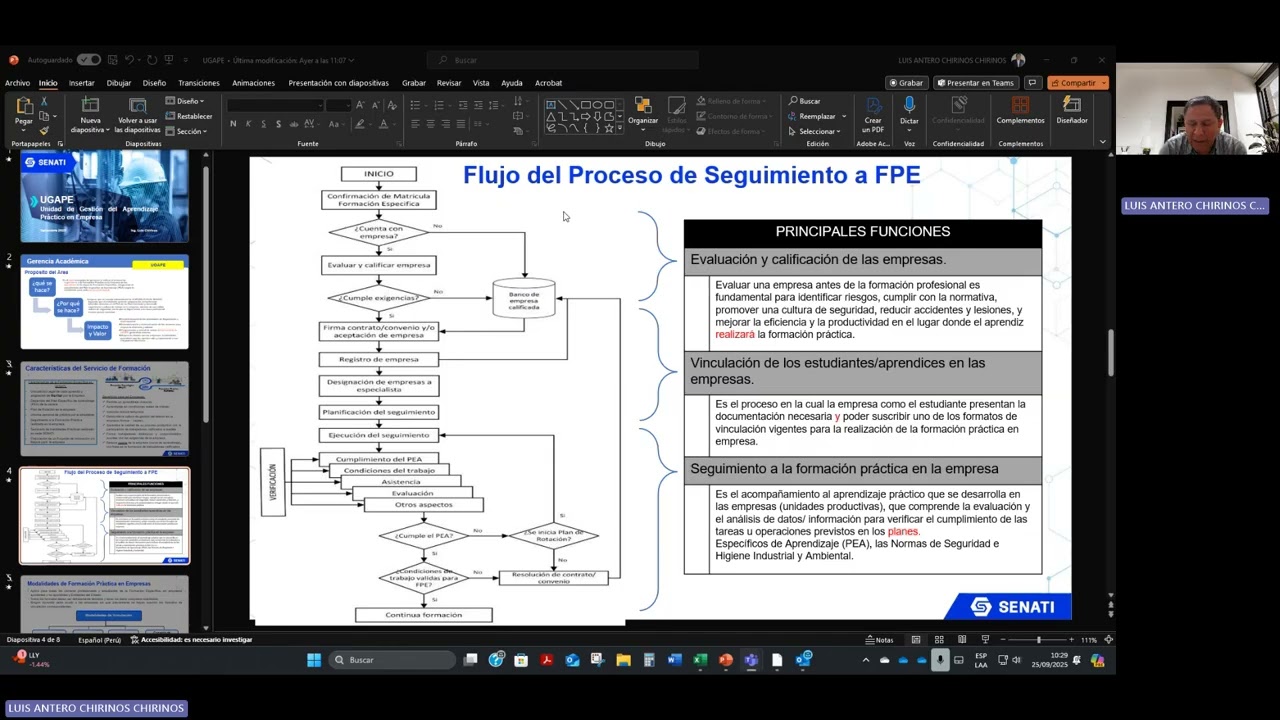Viewport: 1280px width, 720px height.
Task: Click the star shape in shapes gallery
Action: coord(609,127)
